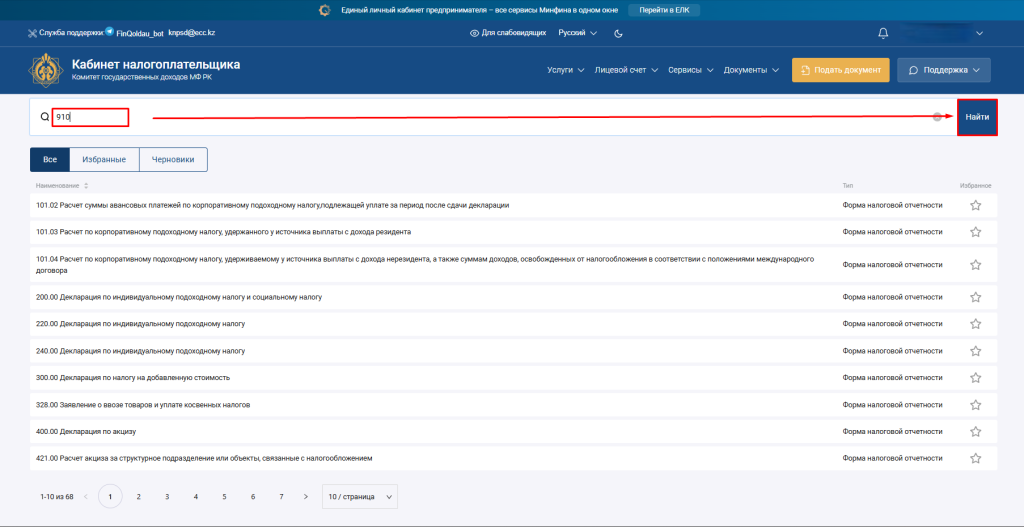
Task: Open the 10 / страница page size selector
Action: (359, 496)
